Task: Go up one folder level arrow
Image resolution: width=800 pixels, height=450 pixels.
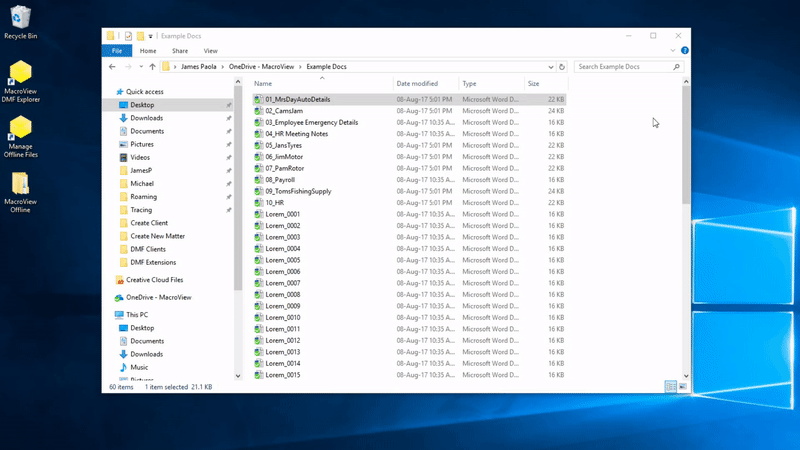Action: pos(152,67)
